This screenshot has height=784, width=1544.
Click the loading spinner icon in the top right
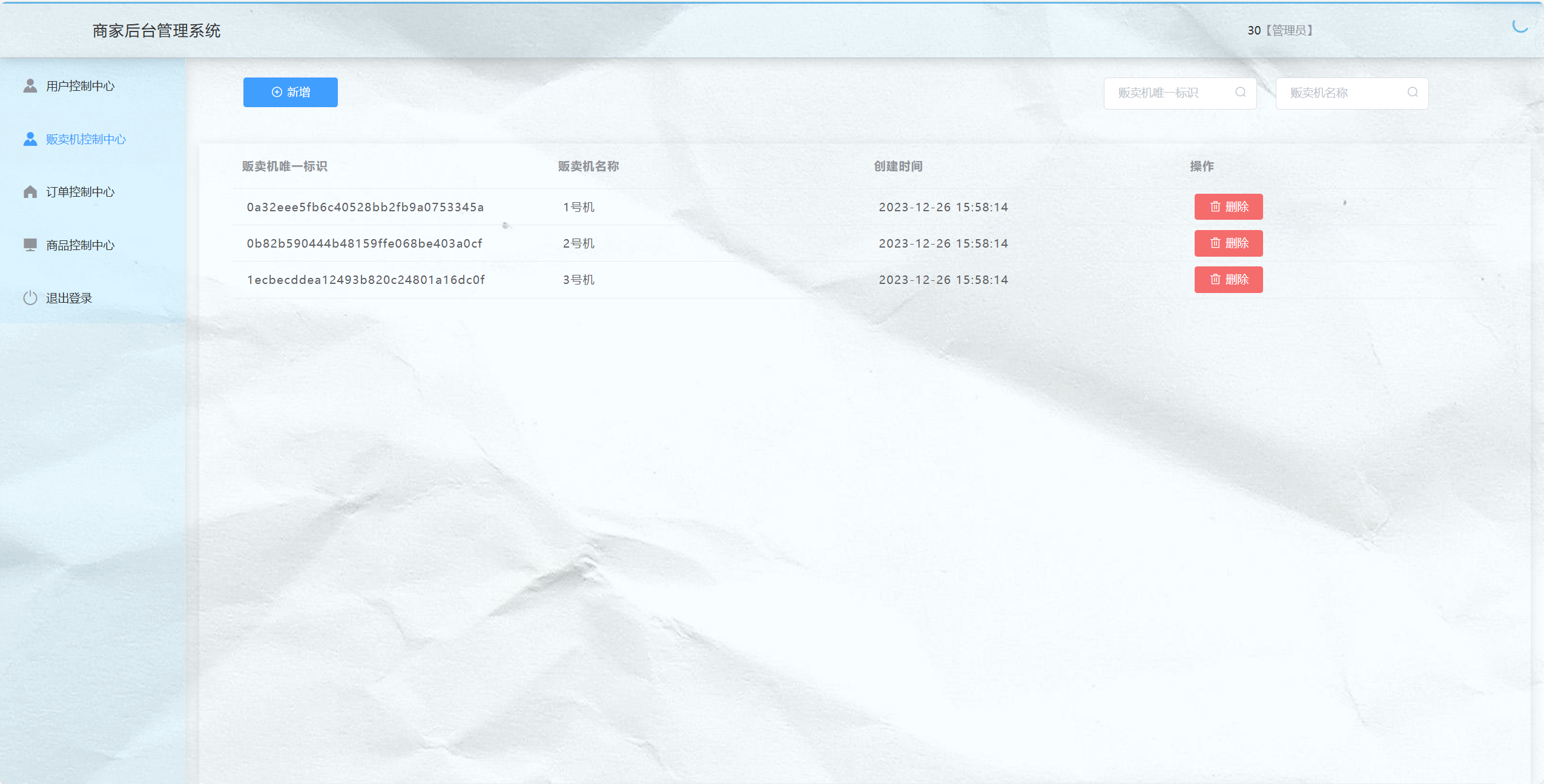point(1520,26)
